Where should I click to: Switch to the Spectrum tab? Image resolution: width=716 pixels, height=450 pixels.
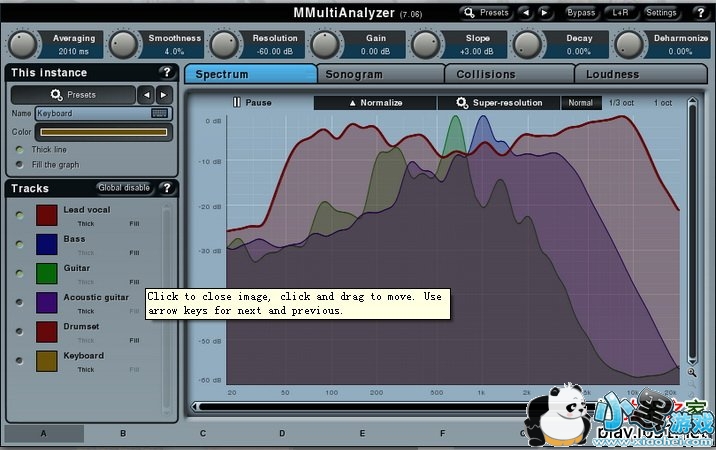pos(251,74)
